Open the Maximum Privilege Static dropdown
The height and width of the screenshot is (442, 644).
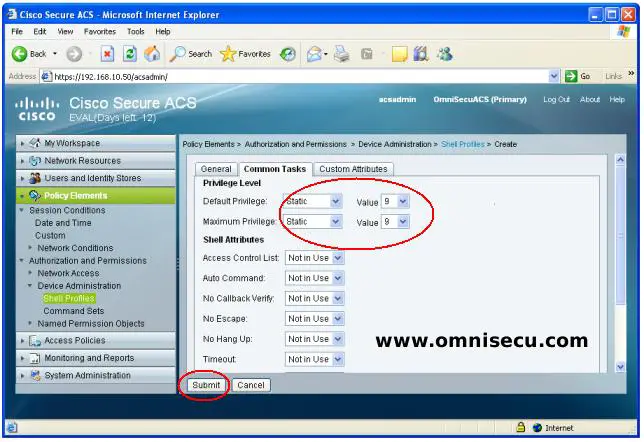point(312,221)
